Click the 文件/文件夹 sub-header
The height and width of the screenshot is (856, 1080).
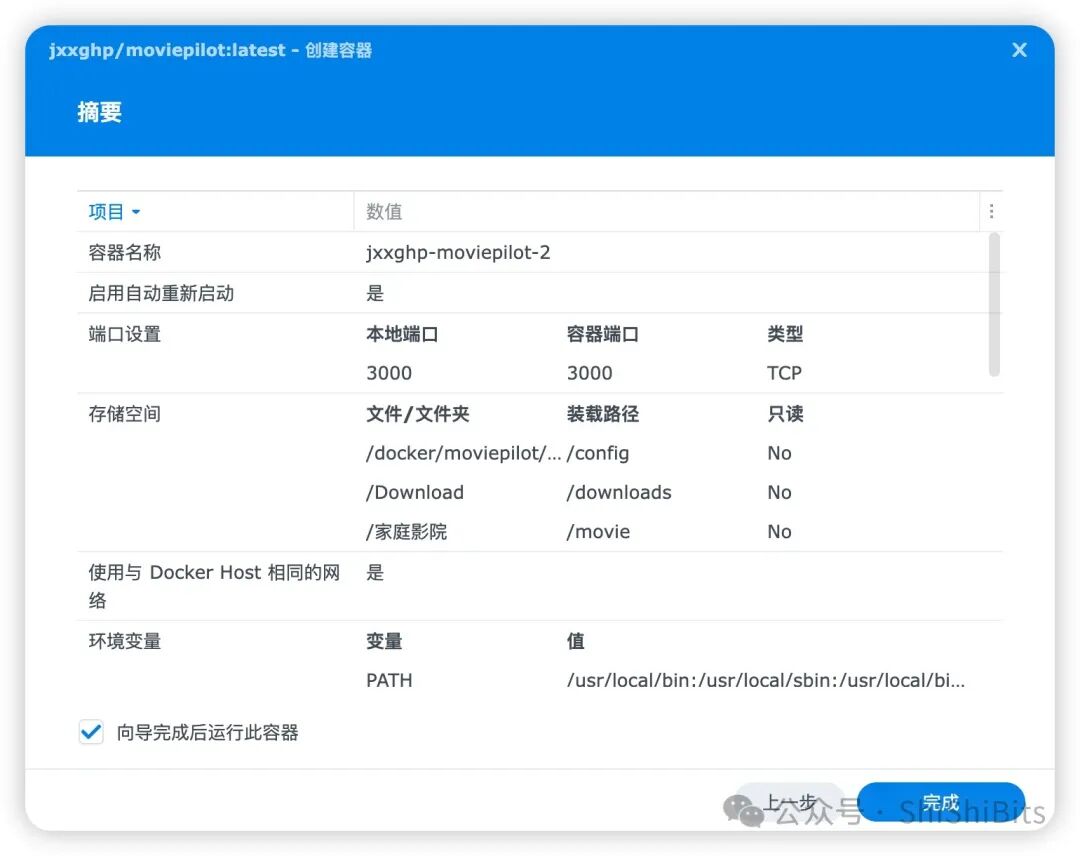click(x=417, y=414)
